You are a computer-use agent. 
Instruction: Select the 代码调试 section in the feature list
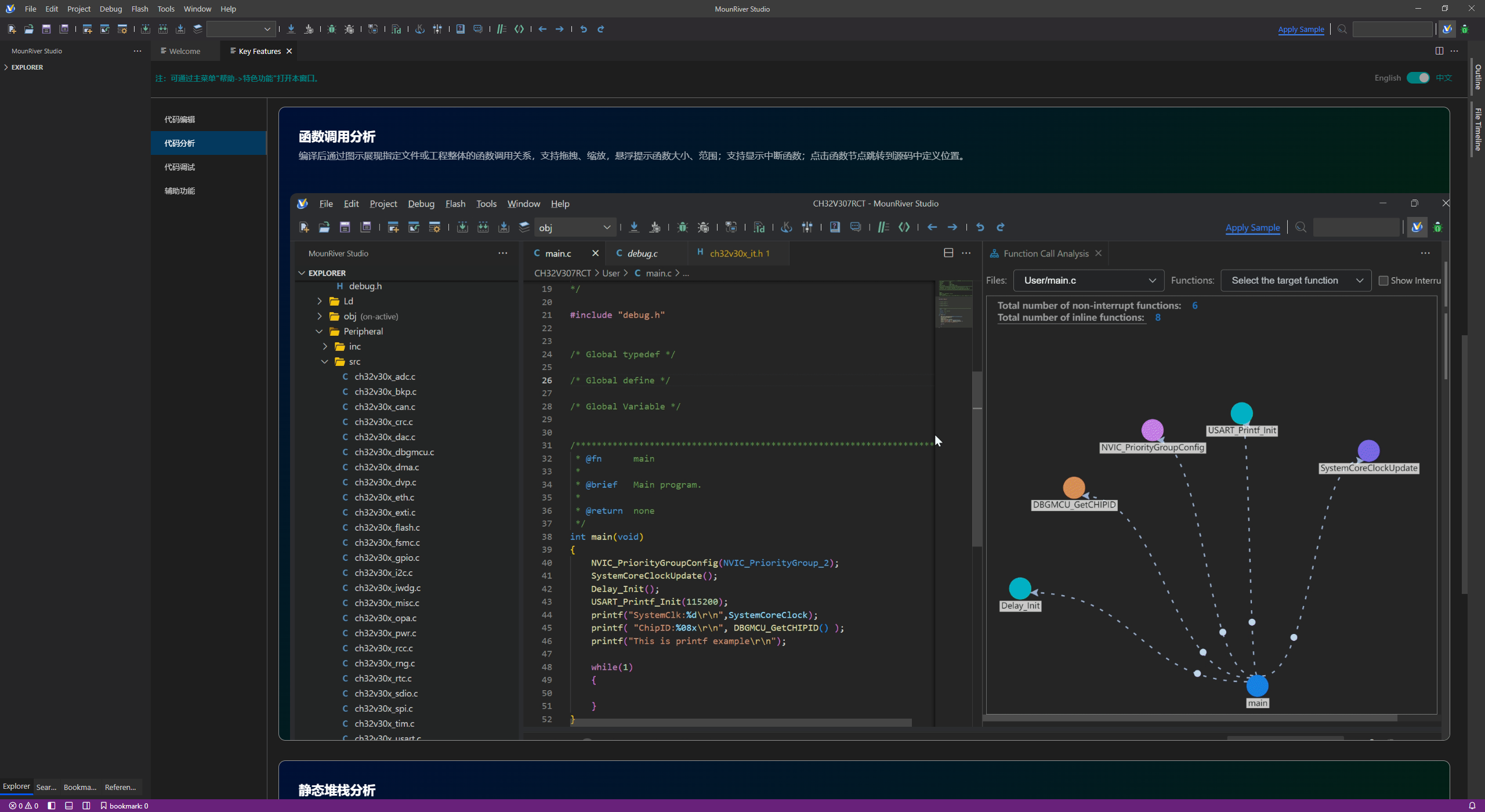pos(180,167)
